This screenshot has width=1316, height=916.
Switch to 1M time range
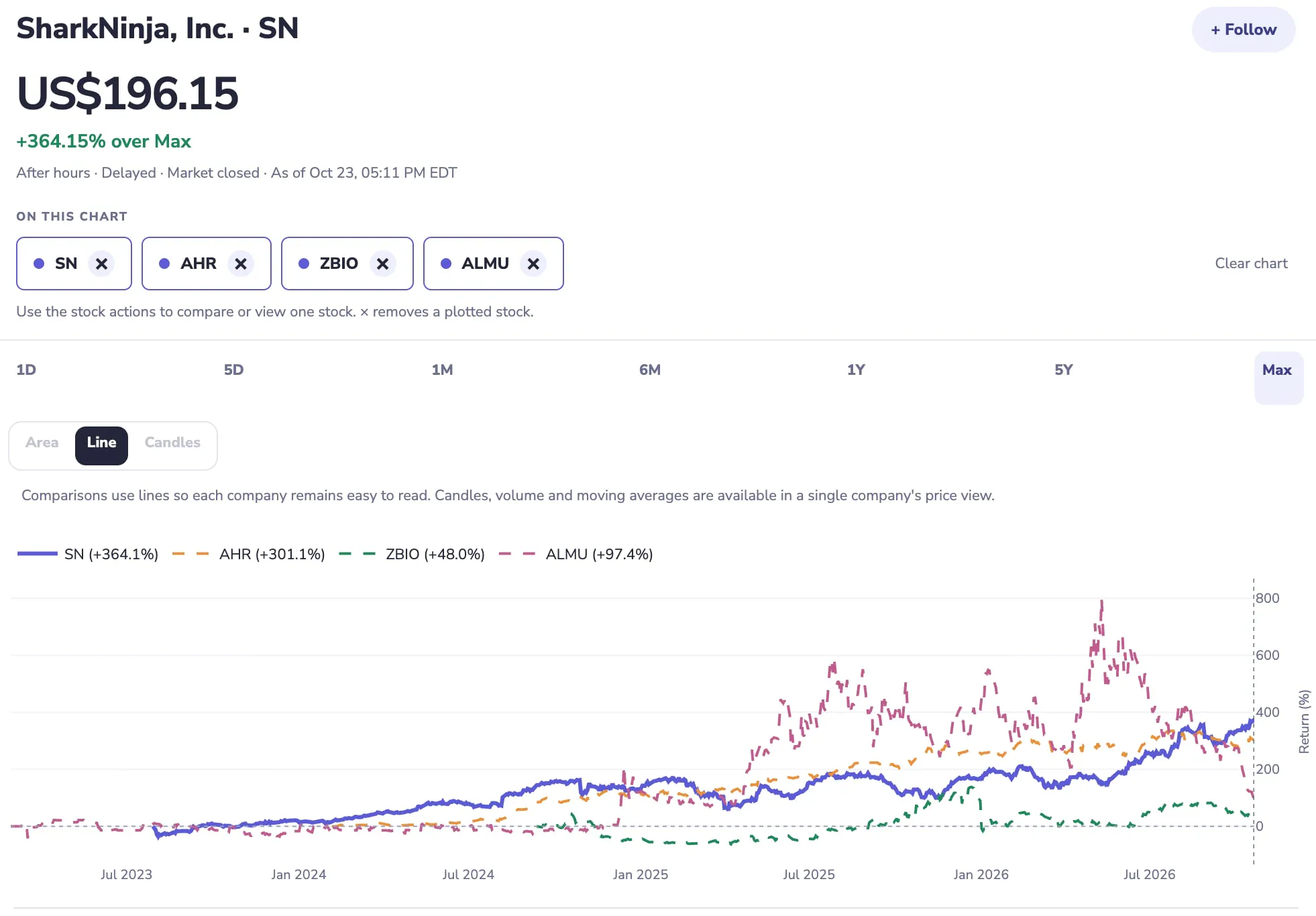point(442,370)
